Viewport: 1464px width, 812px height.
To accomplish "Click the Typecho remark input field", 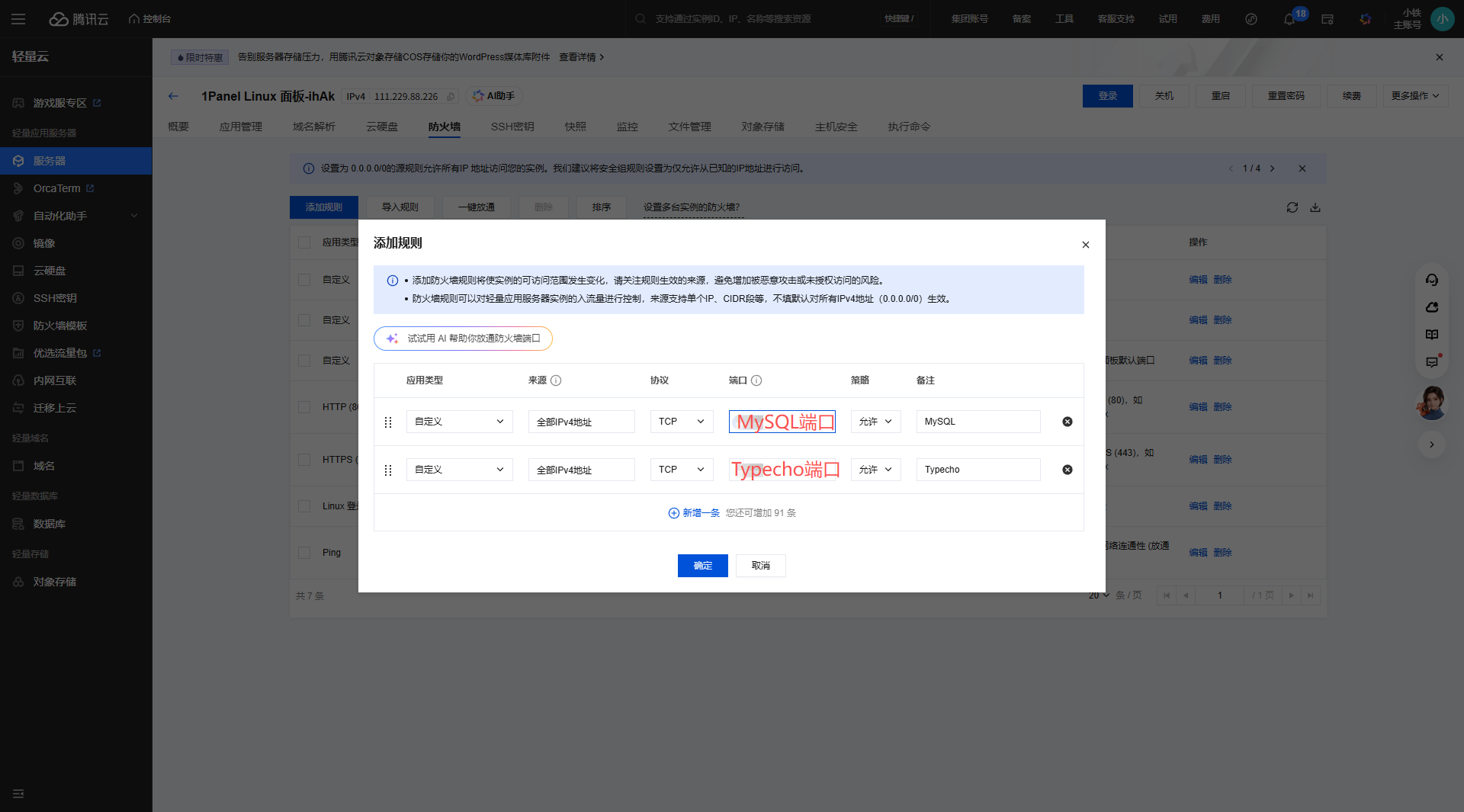I will (978, 469).
